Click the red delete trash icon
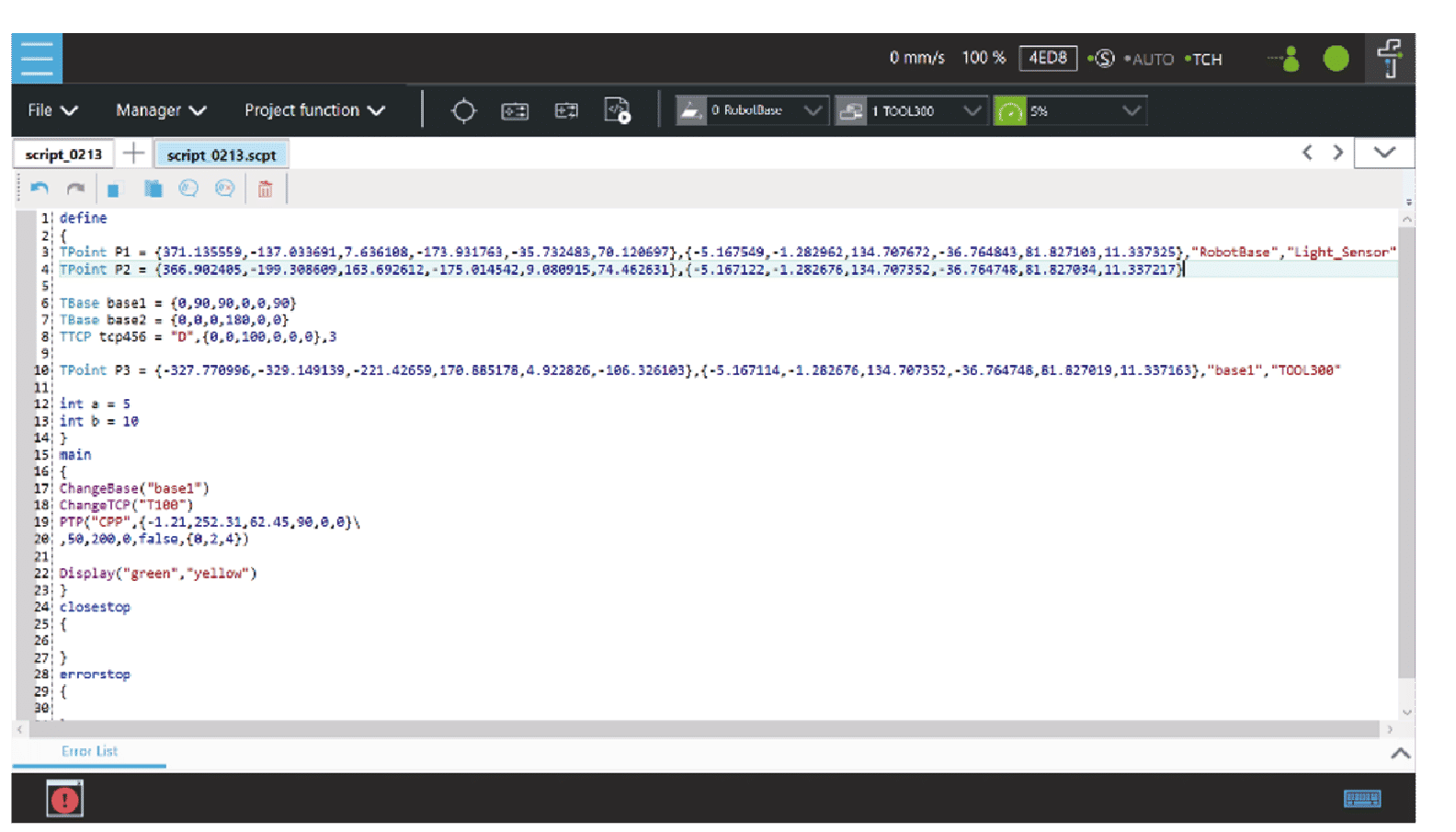 (x=265, y=188)
